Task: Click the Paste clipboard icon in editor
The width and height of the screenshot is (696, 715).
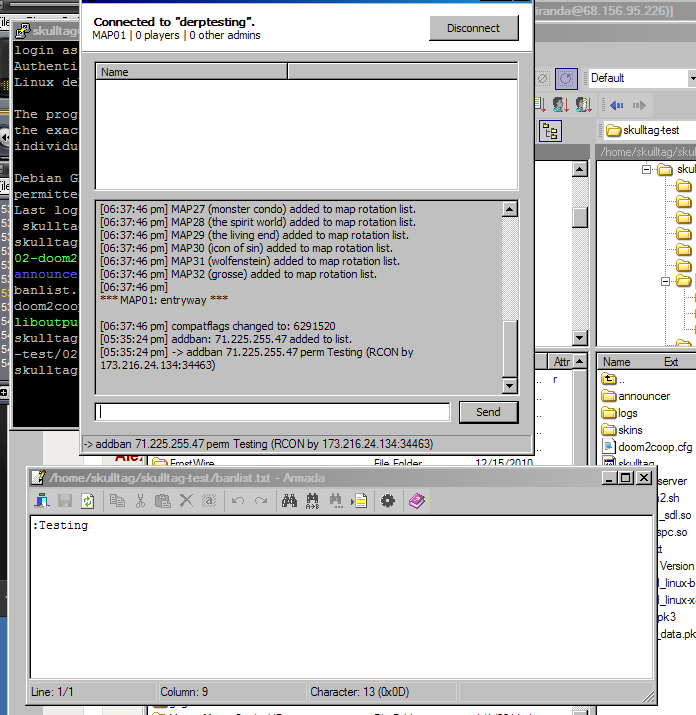Action: (x=162, y=501)
